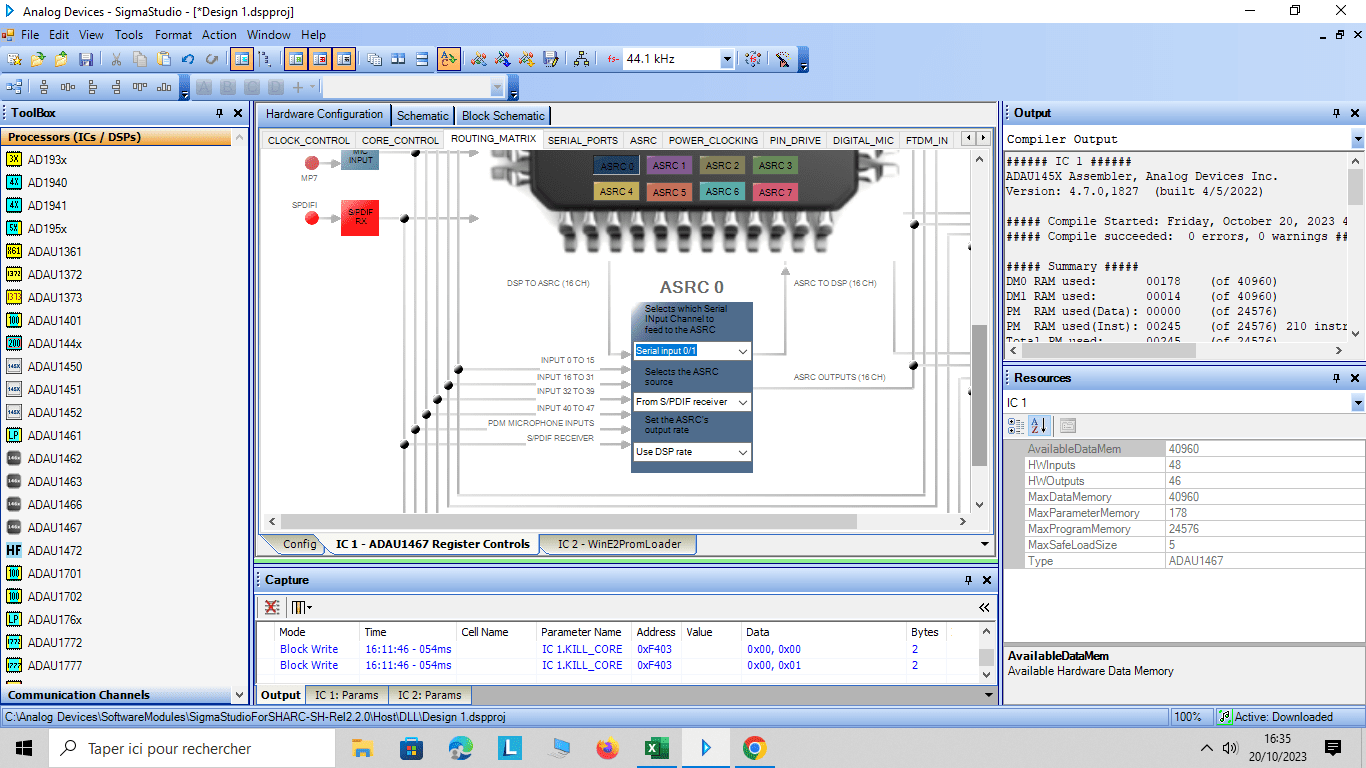Open the sample rate 44.1 kHz dropdown

(x=727, y=59)
